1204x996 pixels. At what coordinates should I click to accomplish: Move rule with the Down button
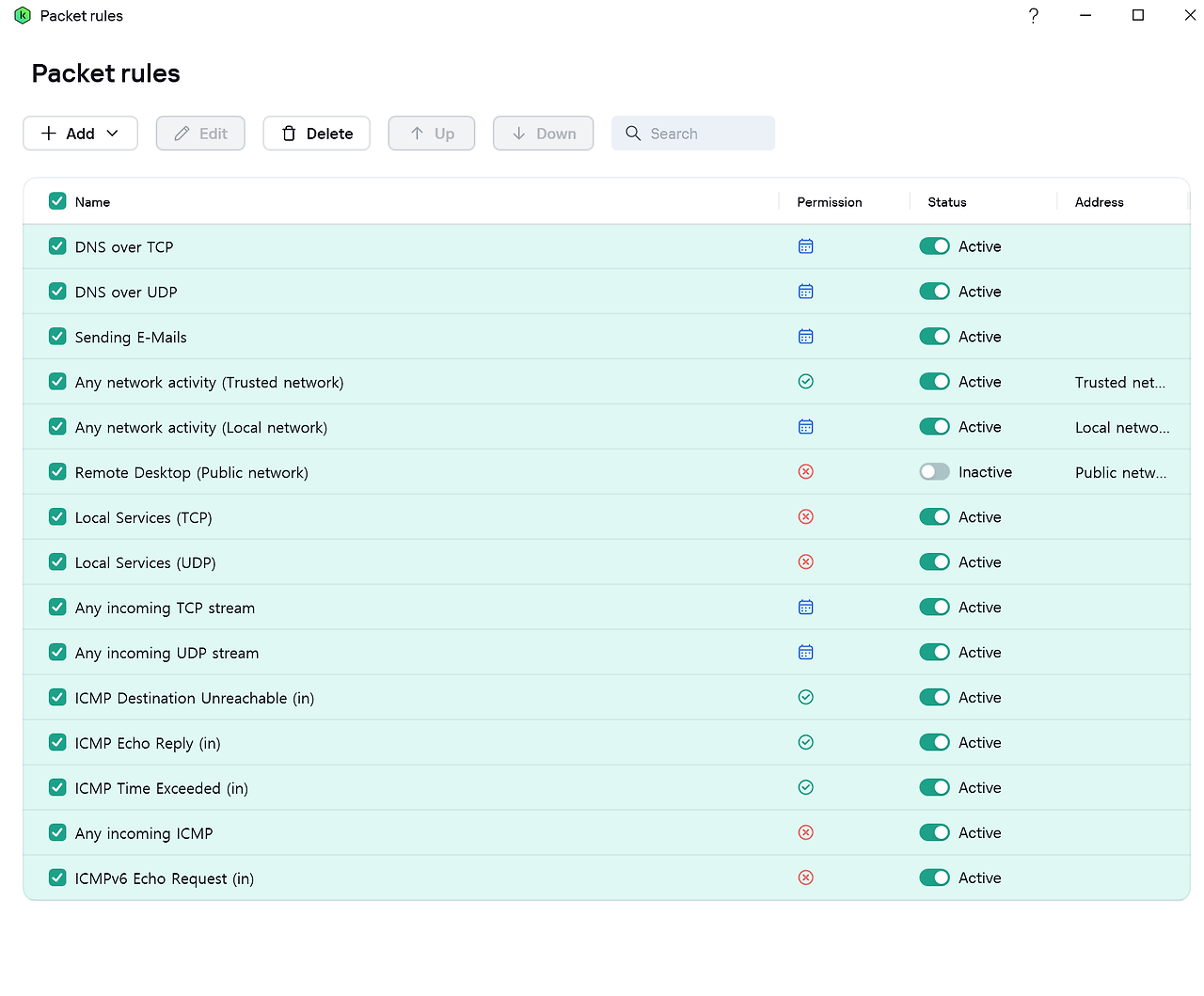(x=543, y=134)
